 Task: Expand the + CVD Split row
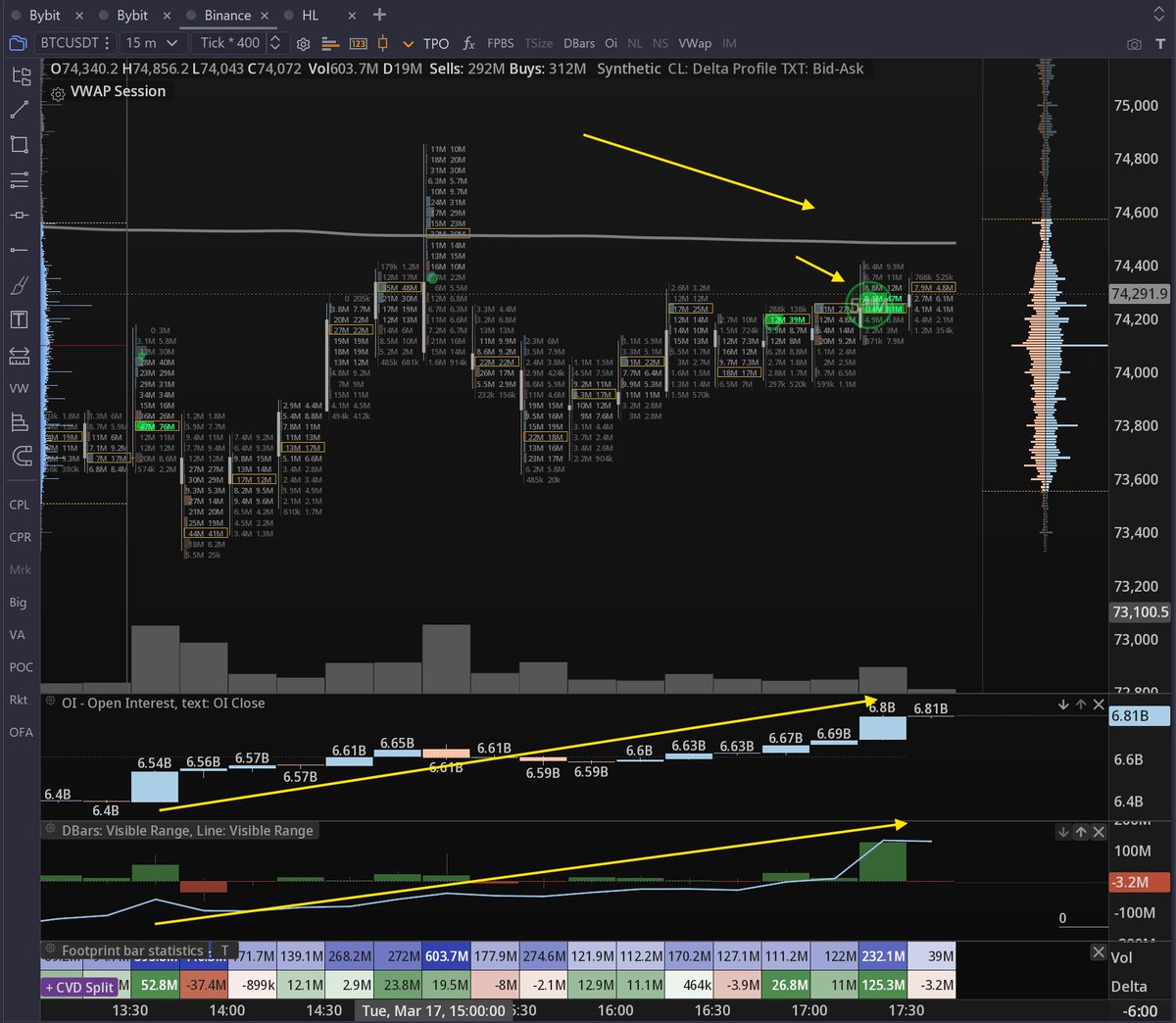(78, 987)
